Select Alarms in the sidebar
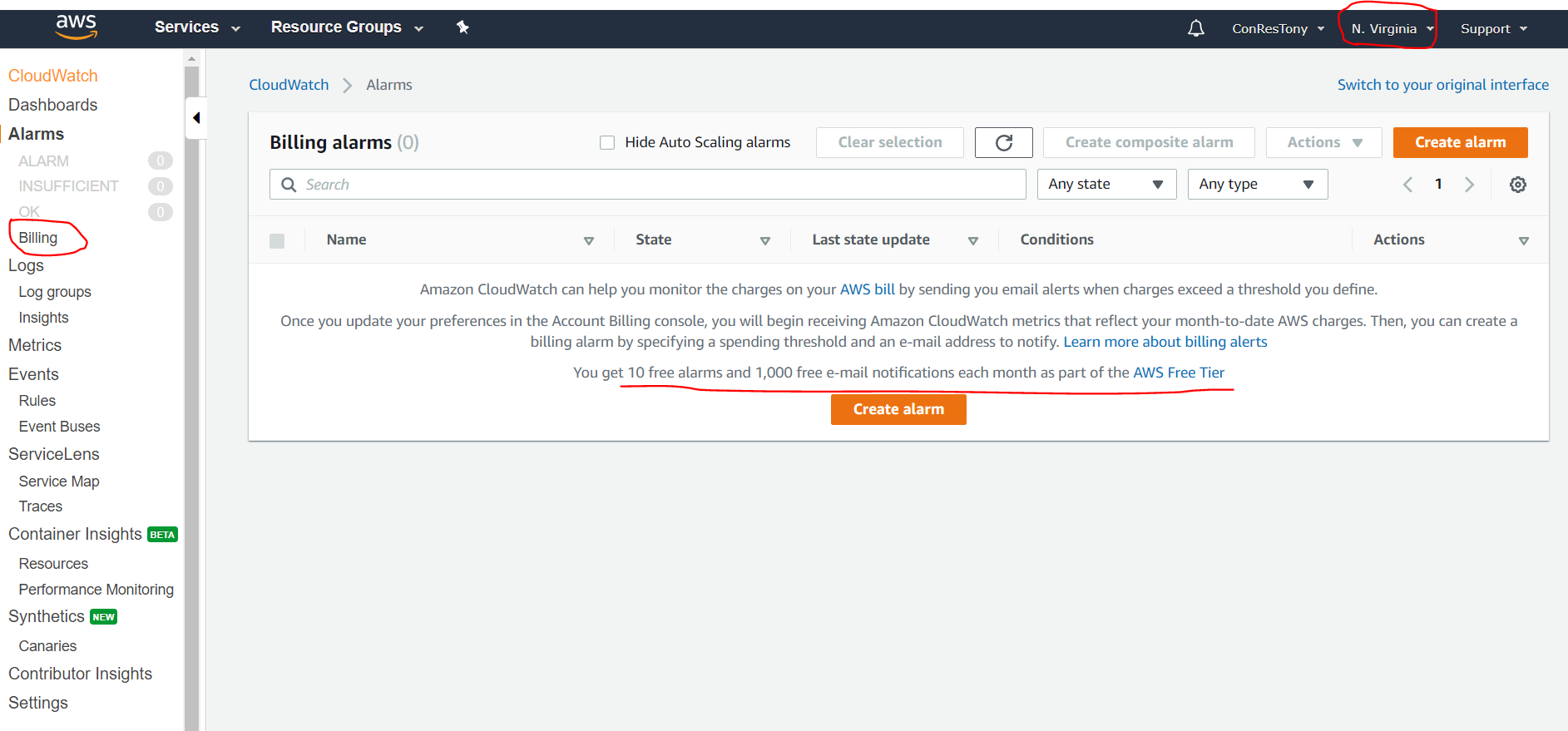Viewport: 1568px width, 731px height. click(x=36, y=134)
